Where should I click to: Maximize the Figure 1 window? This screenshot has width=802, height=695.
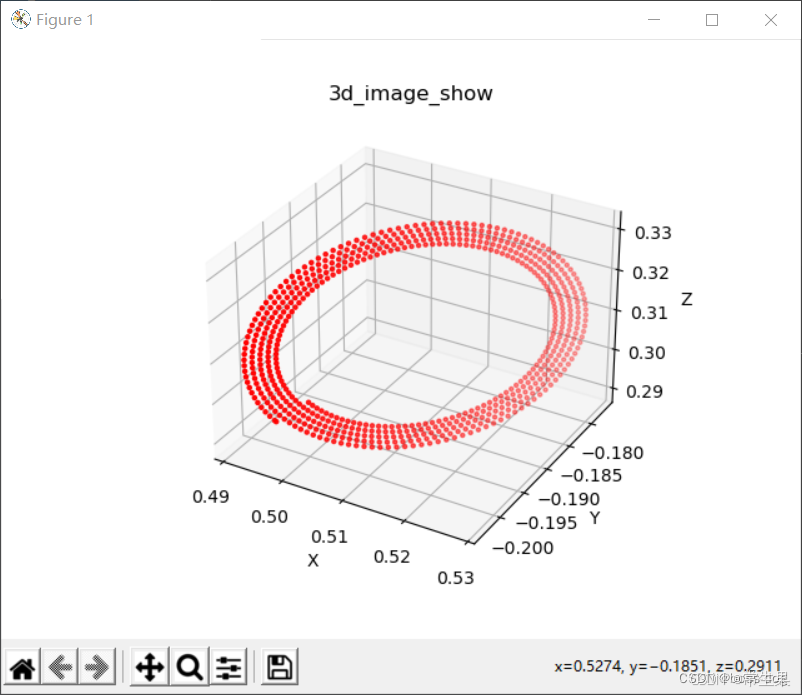click(x=712, y=20)
